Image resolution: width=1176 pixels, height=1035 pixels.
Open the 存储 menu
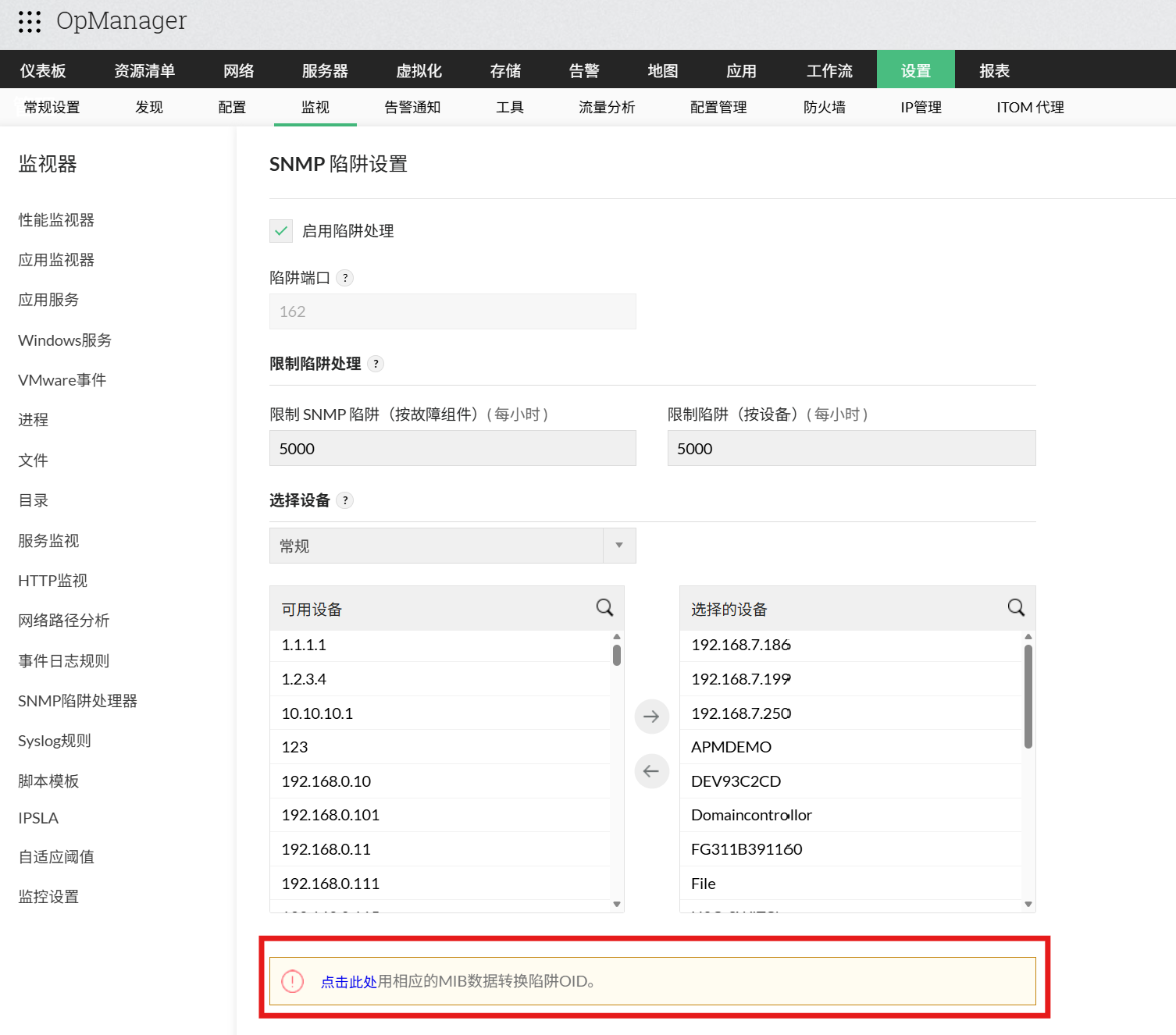[x=506, y=71]
